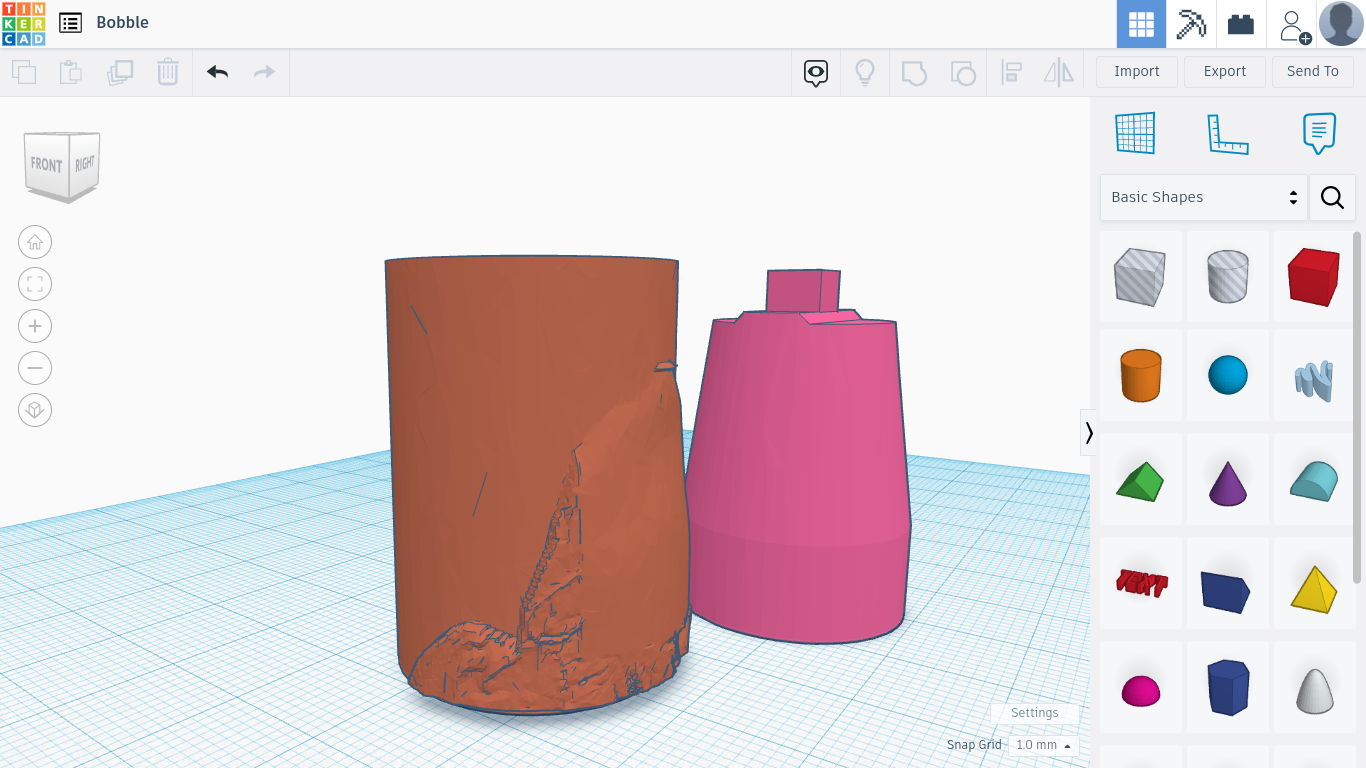Click the Tinkercad logo

coord(23,24)
